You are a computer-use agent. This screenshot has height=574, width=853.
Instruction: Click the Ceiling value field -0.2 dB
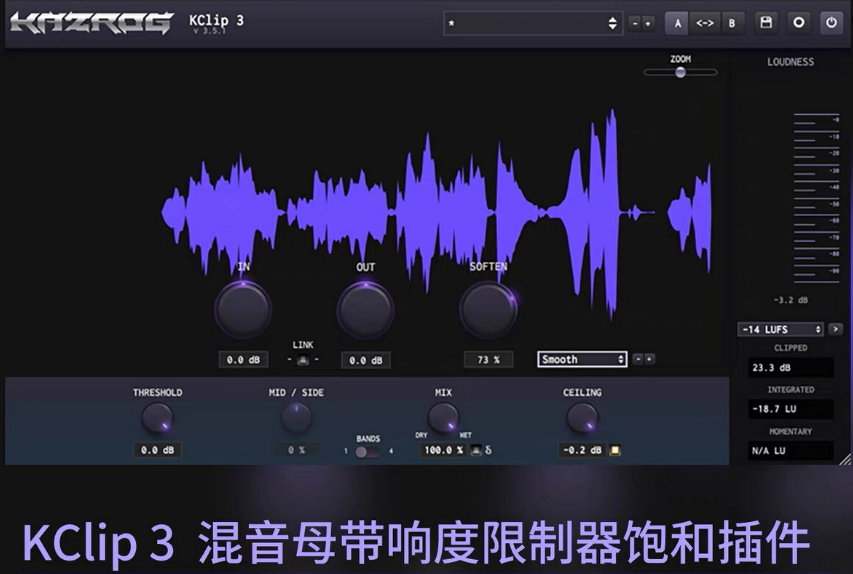click(582, 450)
